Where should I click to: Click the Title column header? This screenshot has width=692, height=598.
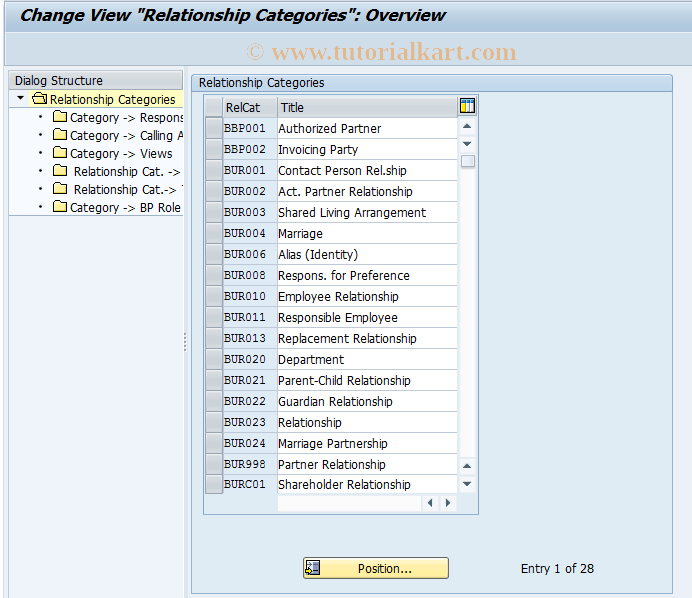pos(367,107)
